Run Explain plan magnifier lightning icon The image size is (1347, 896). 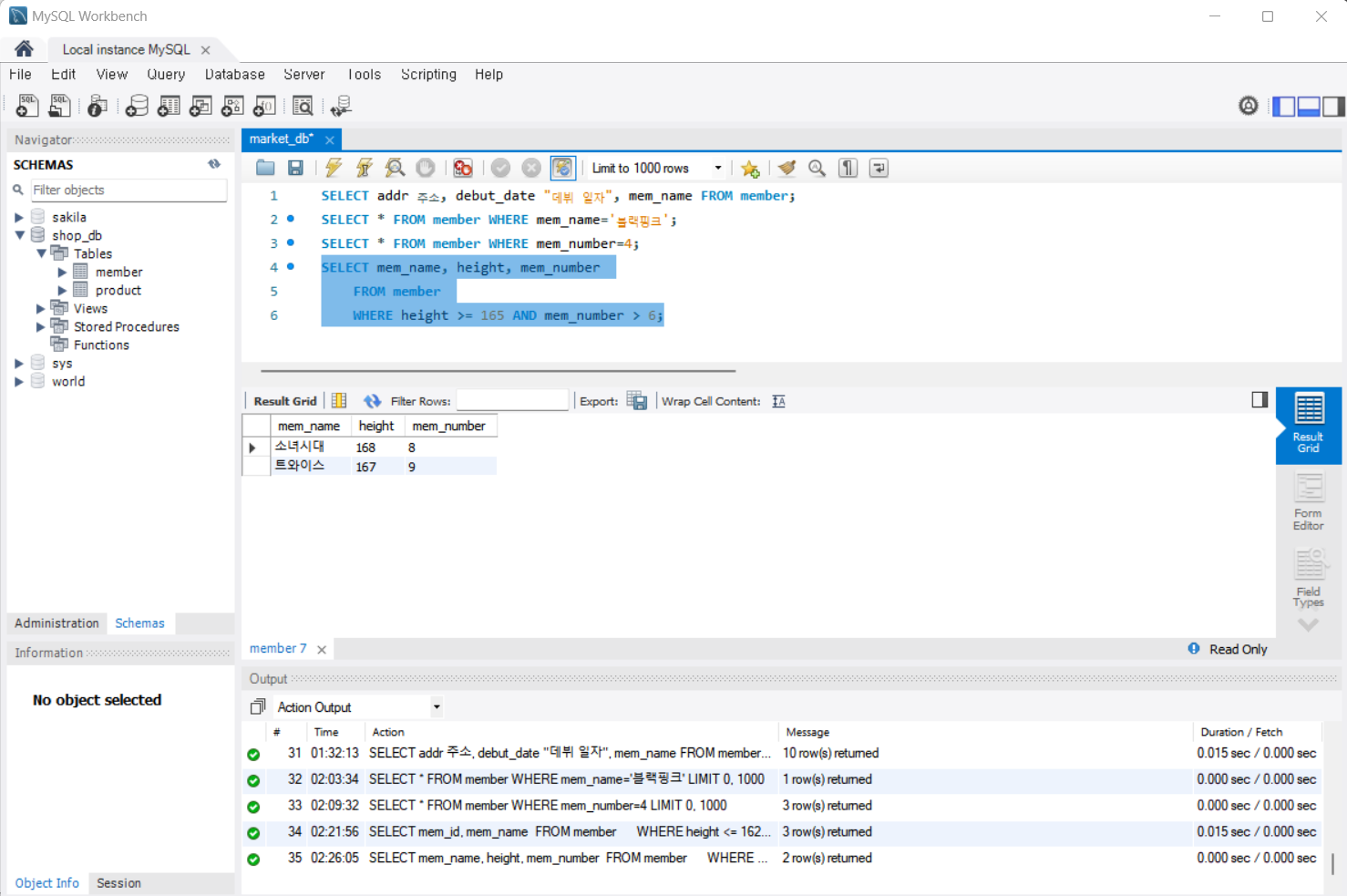tap(395, 168)
